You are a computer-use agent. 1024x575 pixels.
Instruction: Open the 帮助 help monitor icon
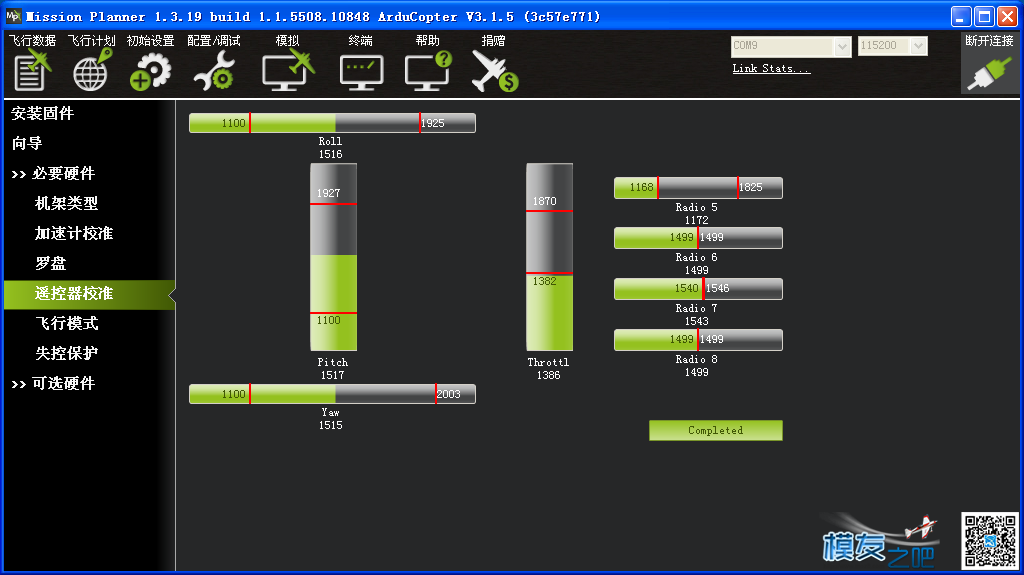click(x=428, y=71)
